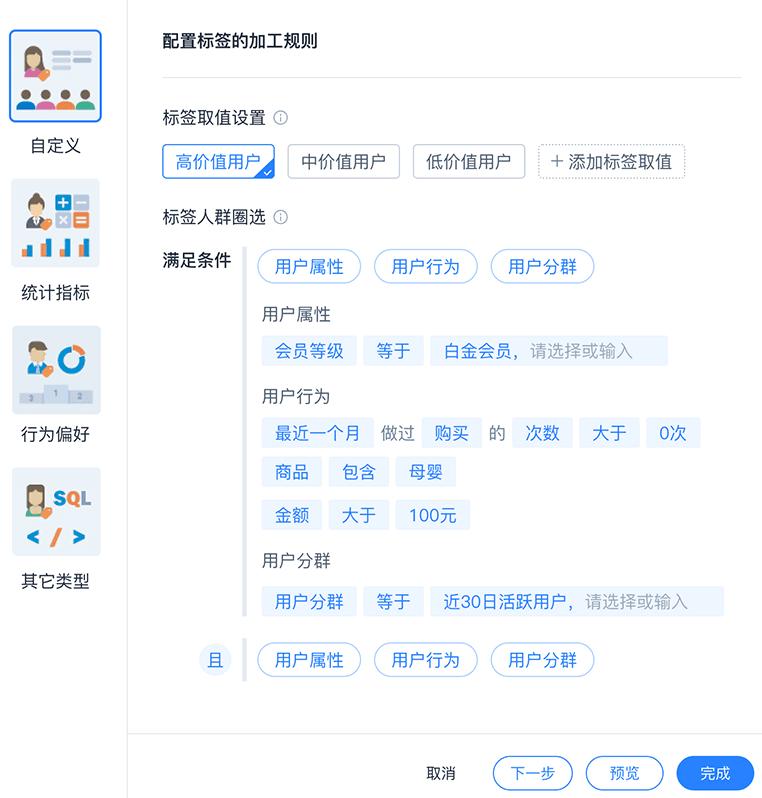Click the 白金会员 value input field
Image resolution: width=762 pixels, height=798 pixels.
pyautogui.click(x=549, y=351)
